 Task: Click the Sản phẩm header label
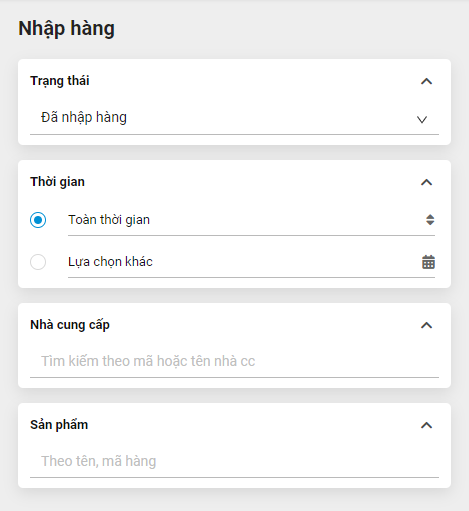(x=59, y=425)
